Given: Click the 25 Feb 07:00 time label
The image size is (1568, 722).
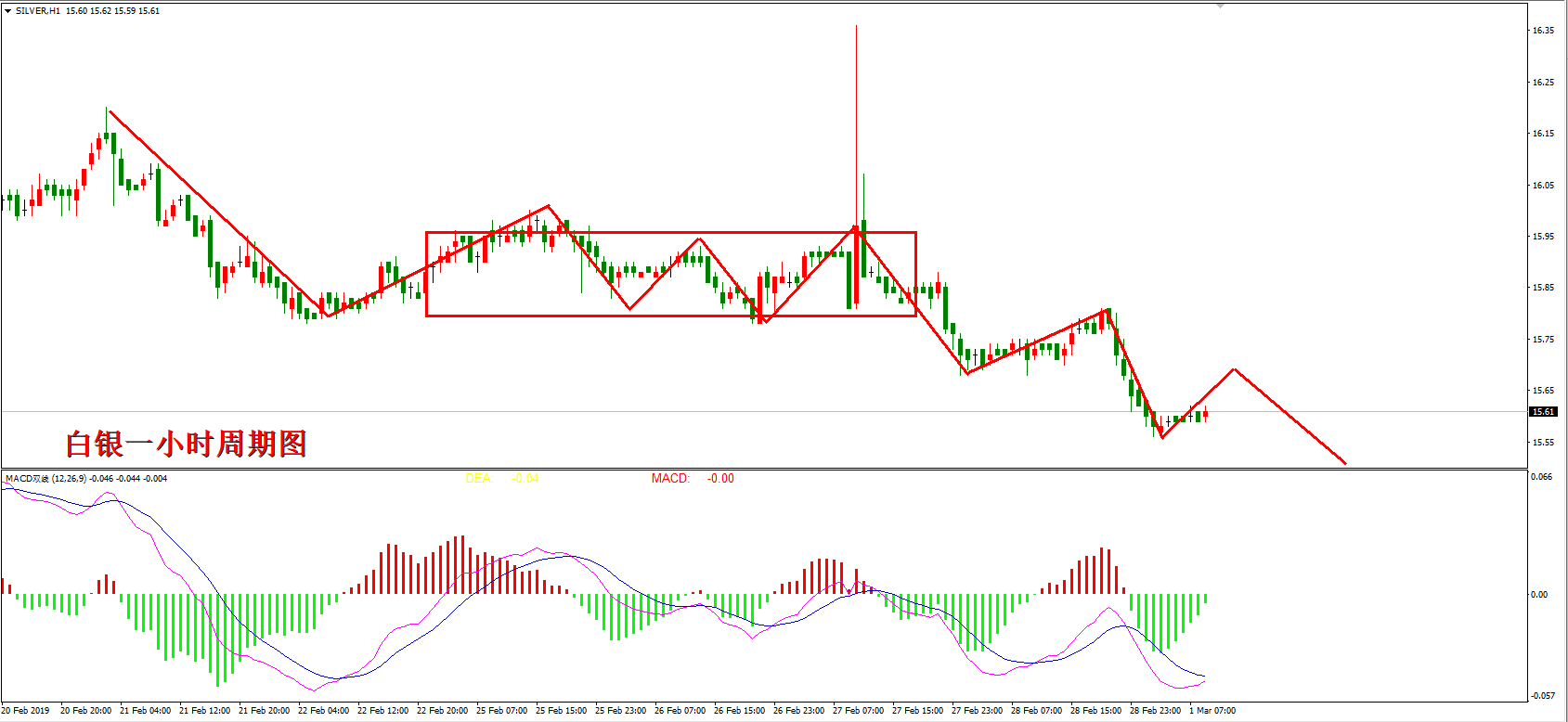Looking at the screenshot, I should point(501,711).
